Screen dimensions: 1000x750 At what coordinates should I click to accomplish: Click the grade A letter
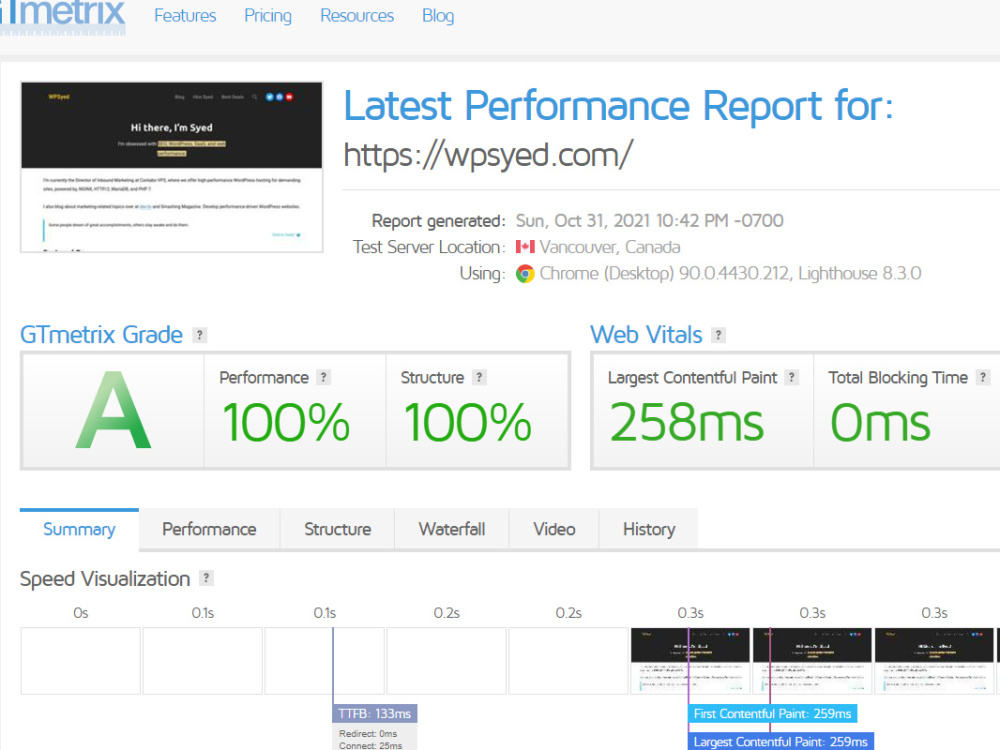point(114,411)
